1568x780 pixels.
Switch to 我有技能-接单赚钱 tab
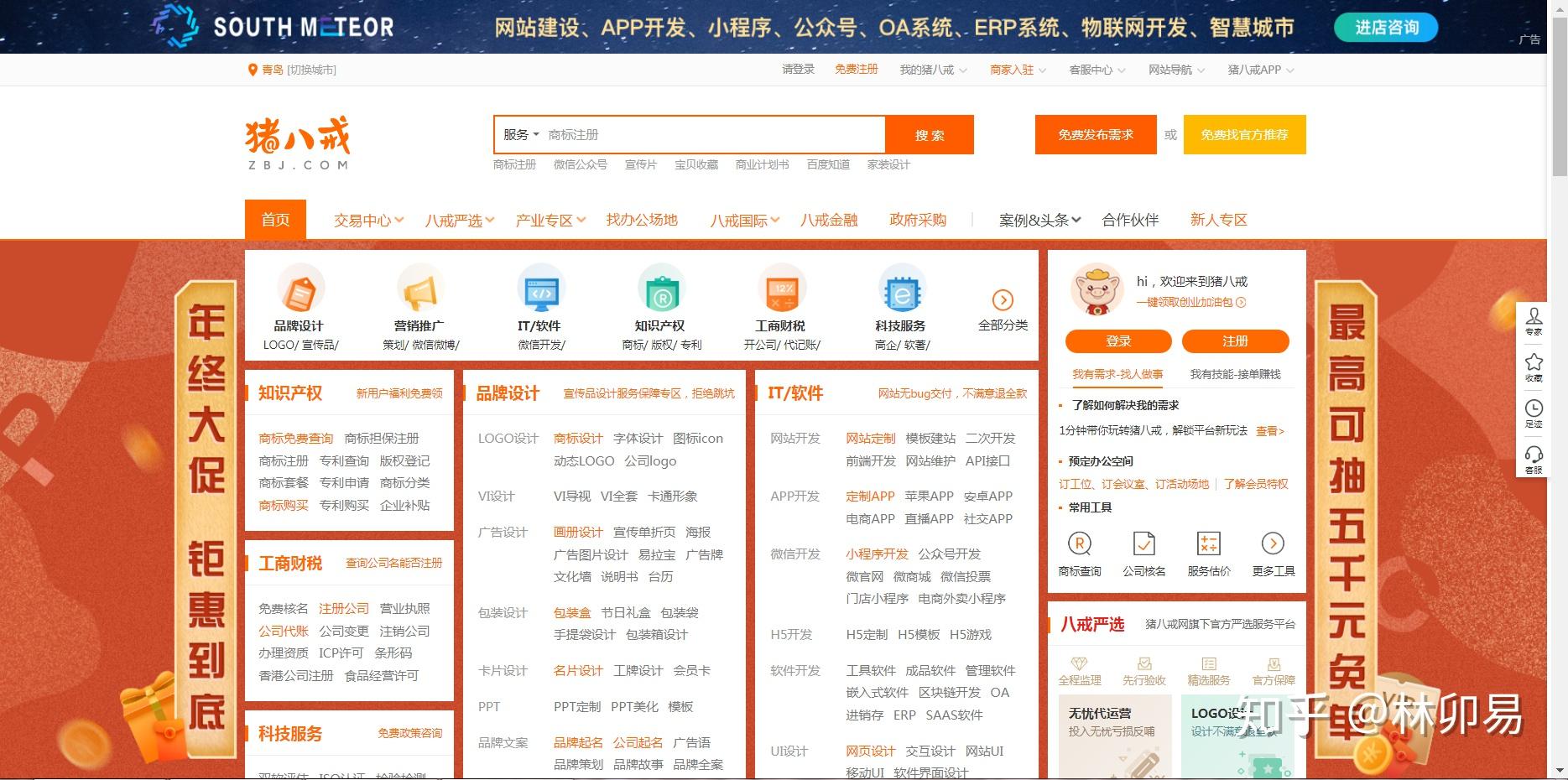[1235, 374]
